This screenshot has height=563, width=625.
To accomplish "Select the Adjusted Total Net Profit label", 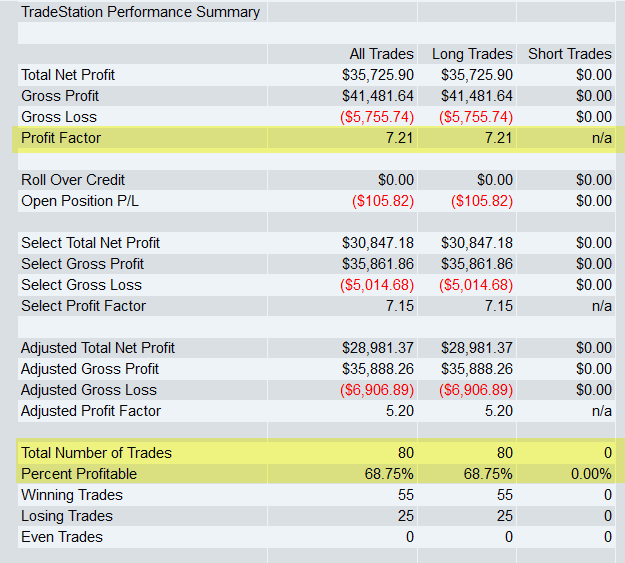I will [98, 348].
